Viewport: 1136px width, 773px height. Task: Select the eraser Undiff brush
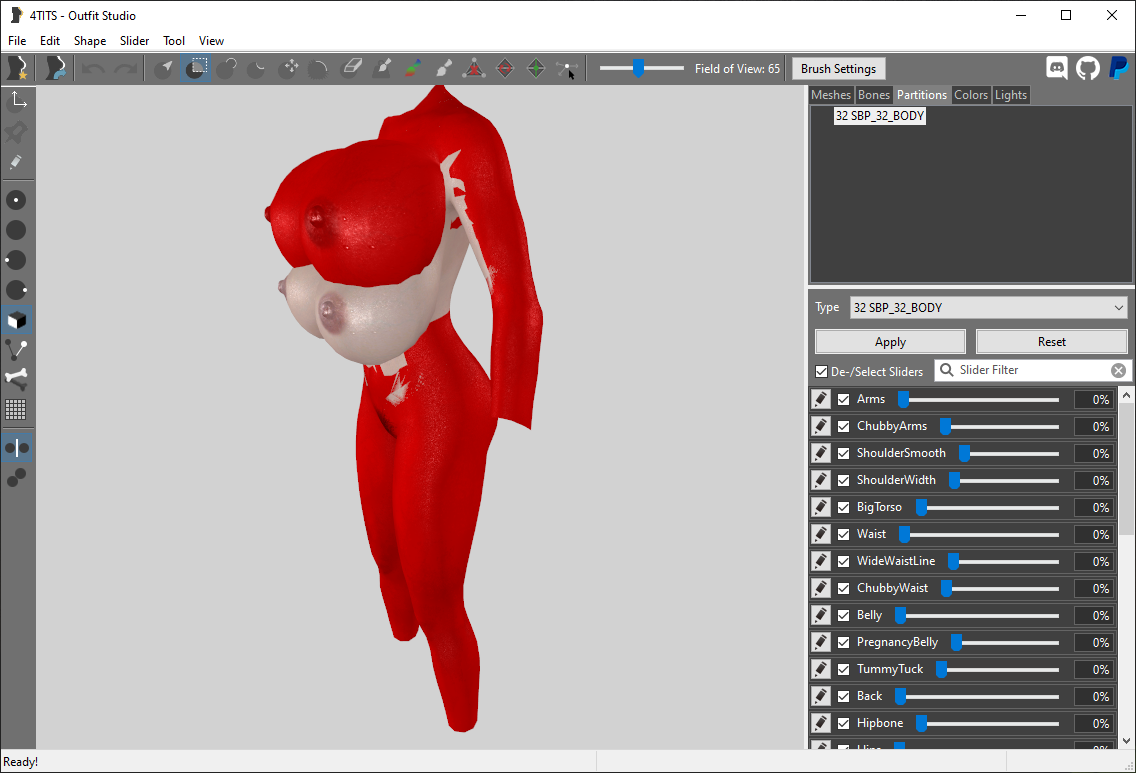tap(351, 69)
